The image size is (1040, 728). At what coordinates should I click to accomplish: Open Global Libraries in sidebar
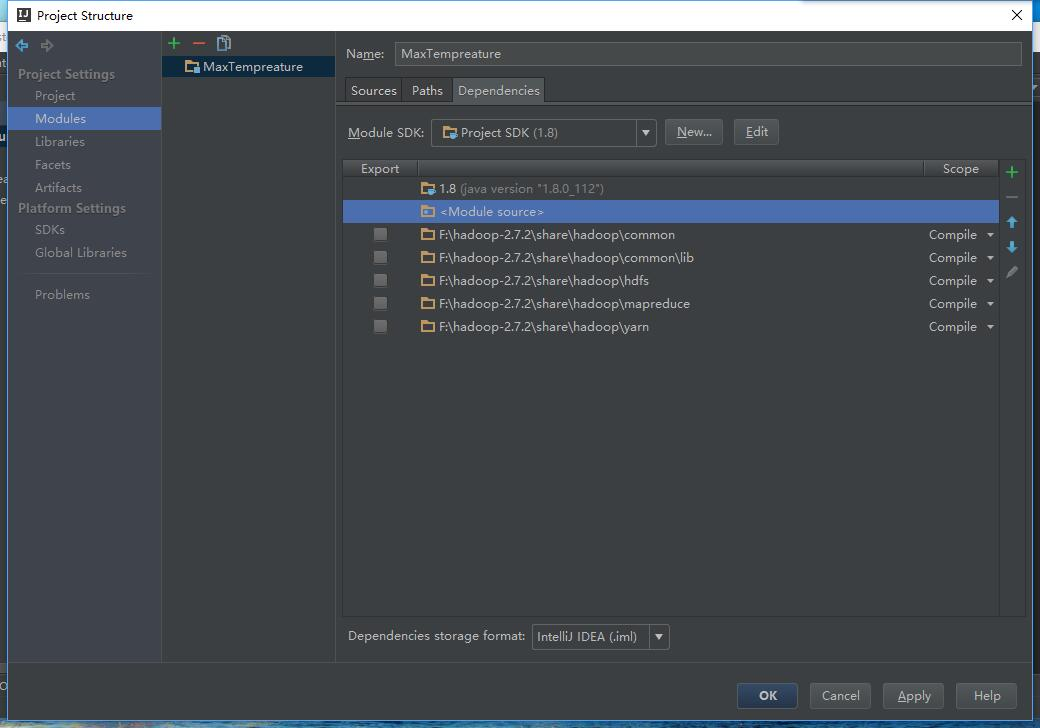point(81,253)
